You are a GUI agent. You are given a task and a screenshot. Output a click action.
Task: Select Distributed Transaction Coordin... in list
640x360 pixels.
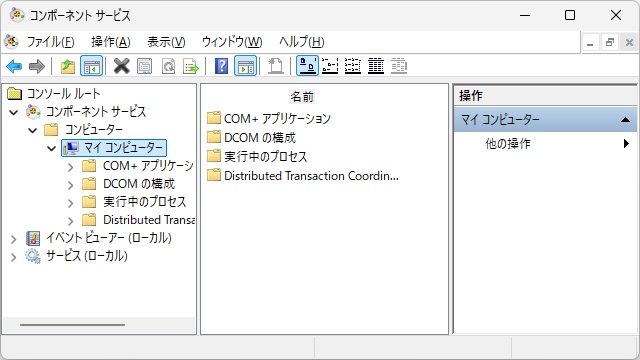coord(311,176)
